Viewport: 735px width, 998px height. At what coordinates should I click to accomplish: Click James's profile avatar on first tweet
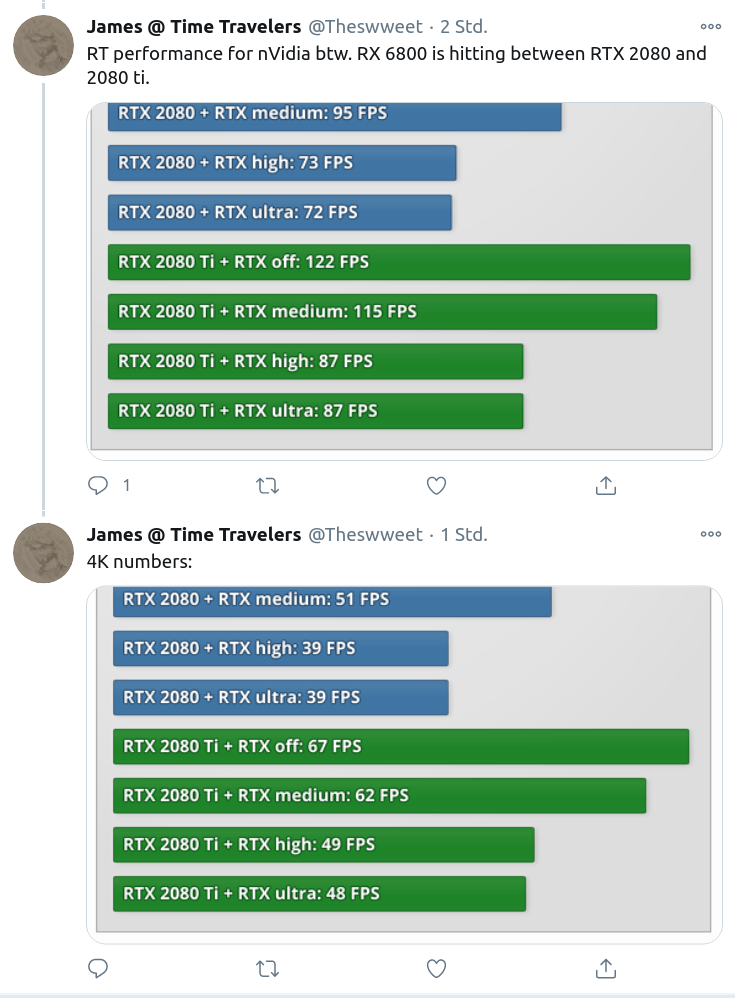point(43,45)
